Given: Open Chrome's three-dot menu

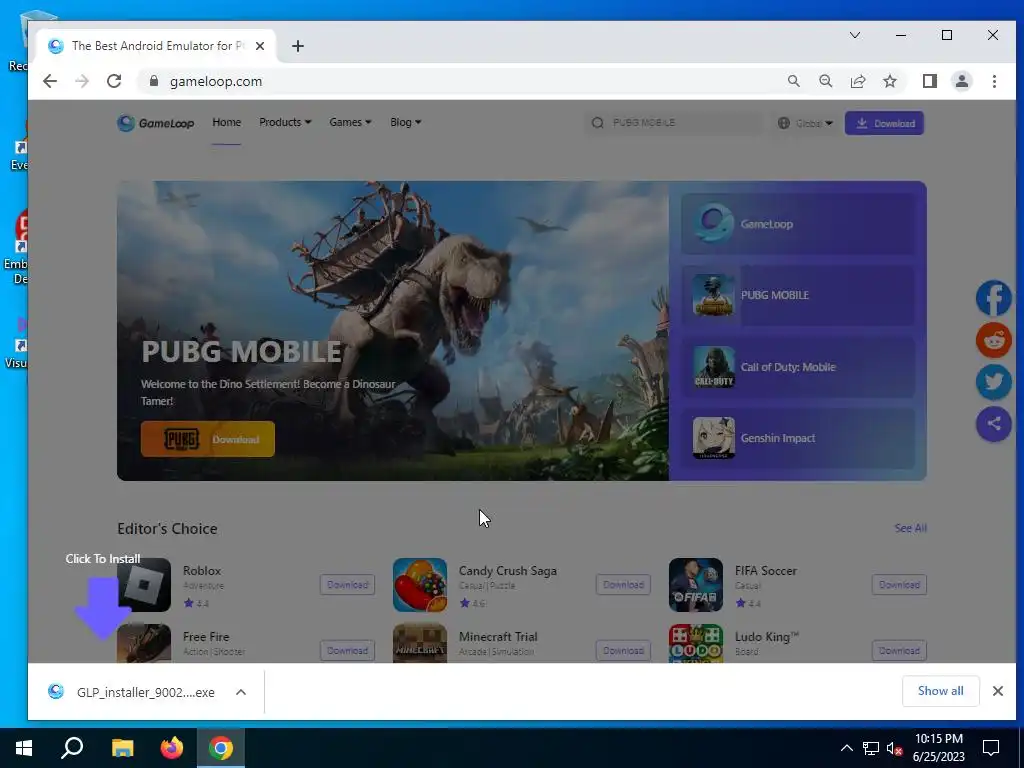Looking at the screenshot, I should click(x=994, y=81).
